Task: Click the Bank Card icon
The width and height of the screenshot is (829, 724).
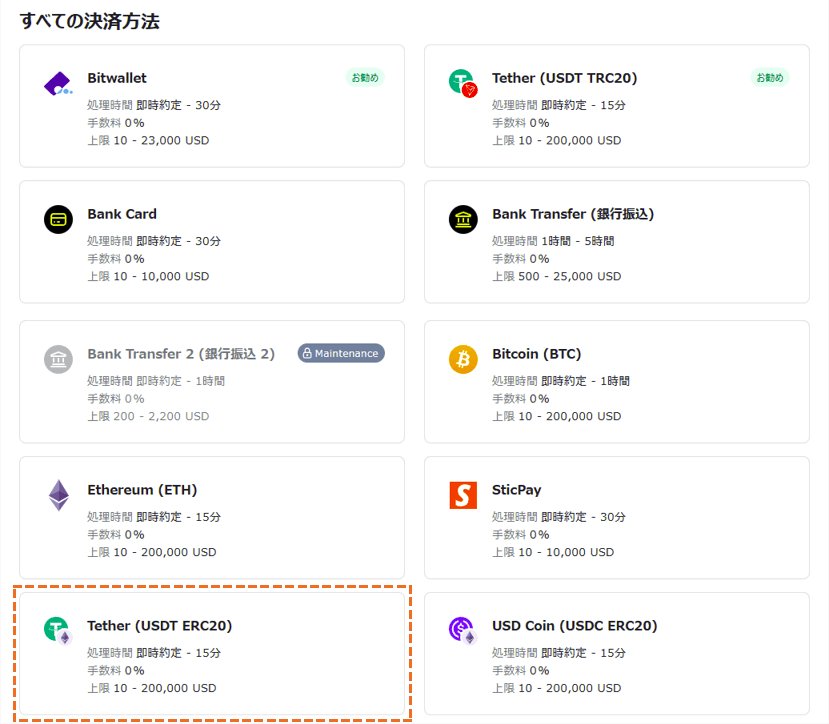Action: point(58,219)
